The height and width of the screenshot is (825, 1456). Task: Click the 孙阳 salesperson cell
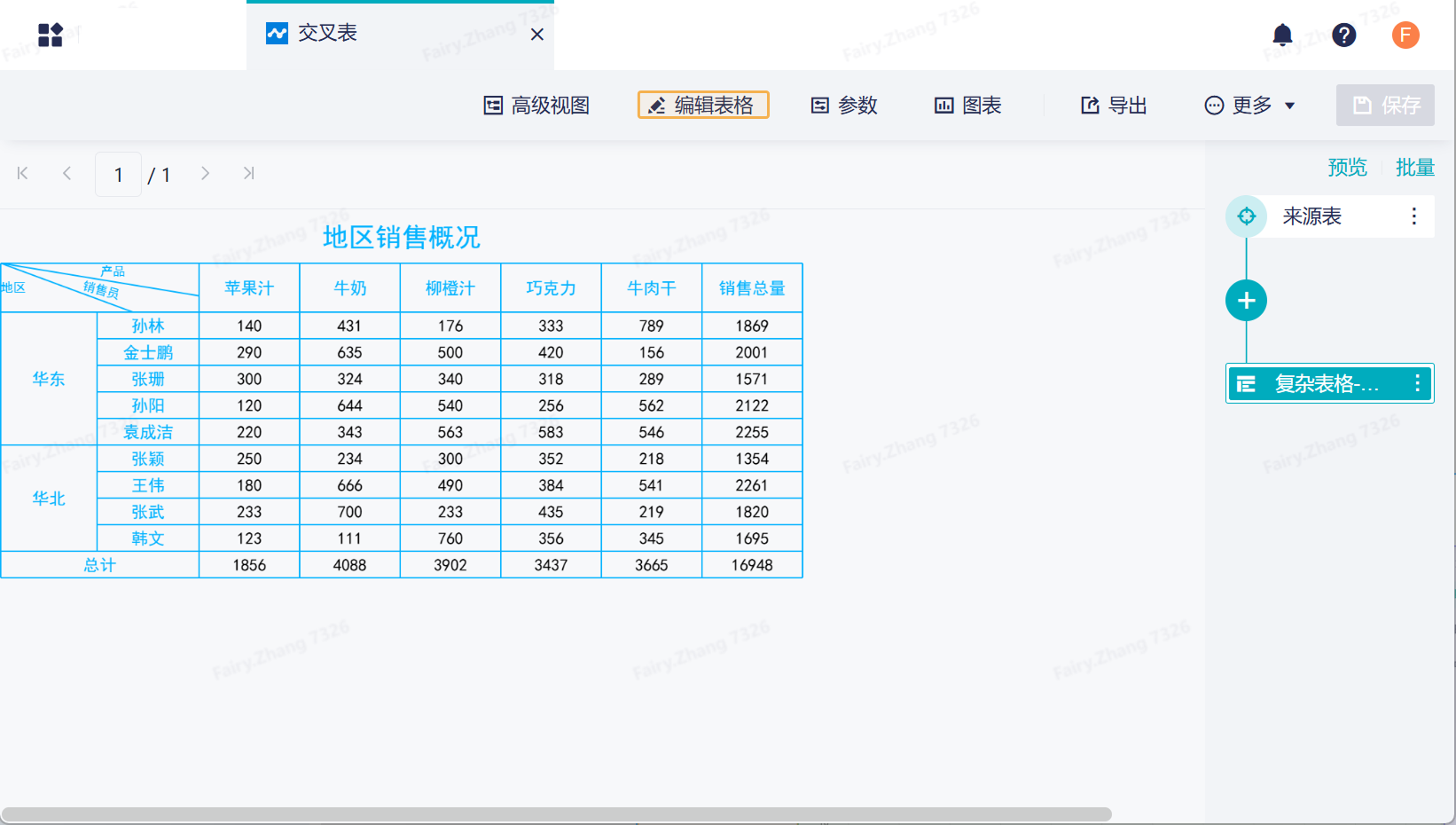[148, 405]
